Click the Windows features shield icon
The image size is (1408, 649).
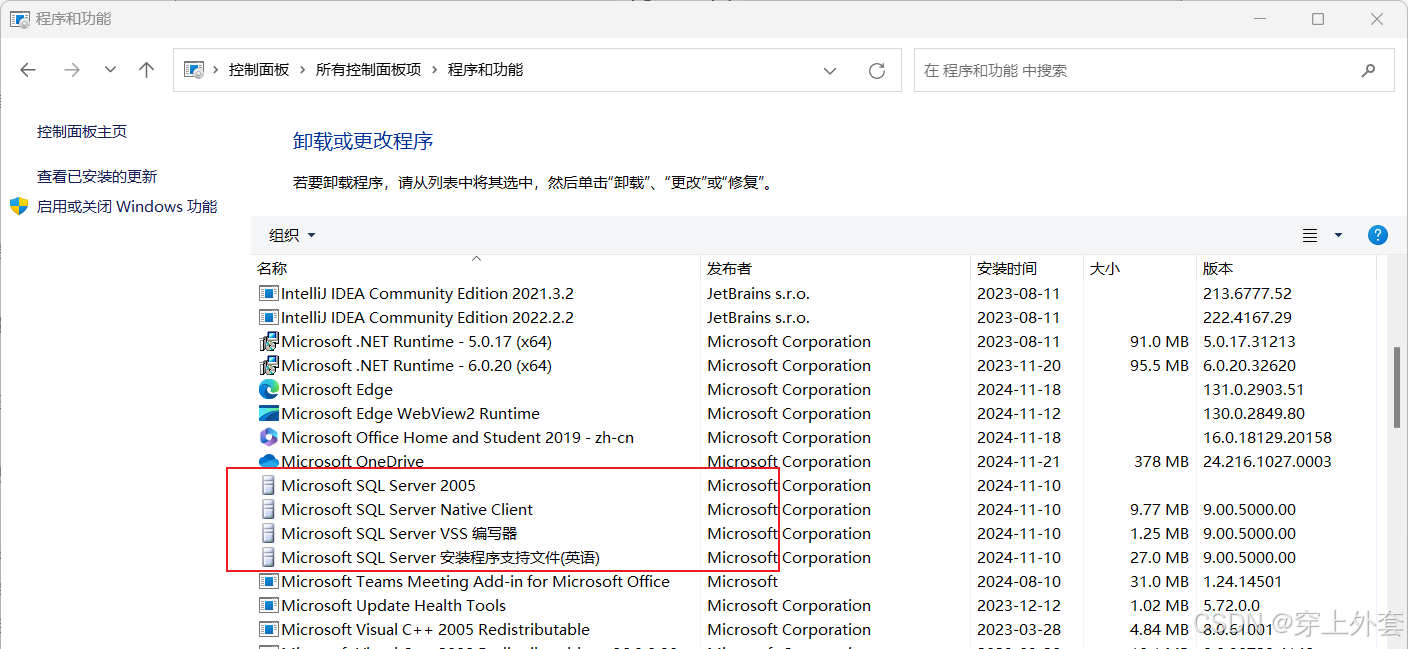19,206
